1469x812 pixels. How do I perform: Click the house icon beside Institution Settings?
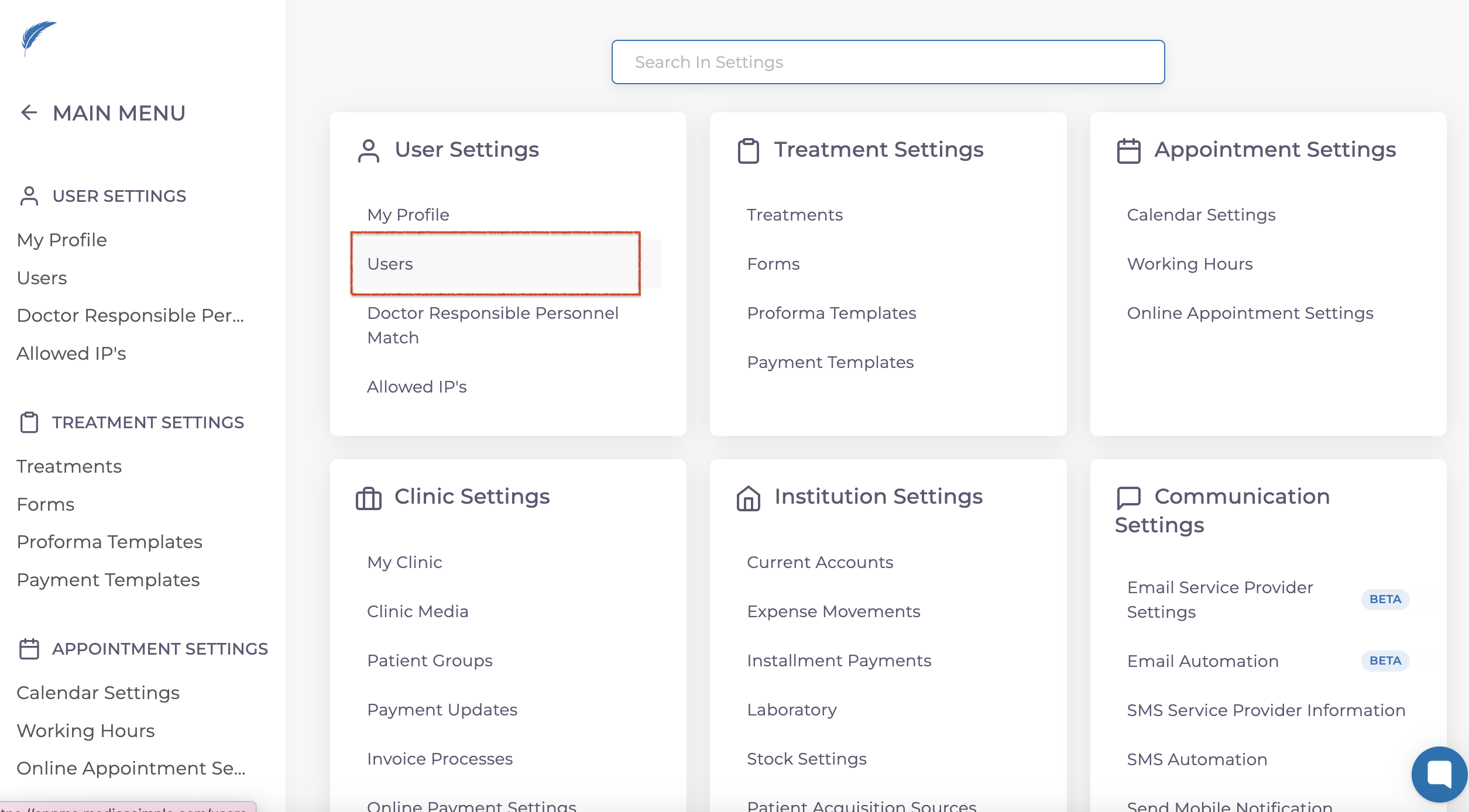pyautogui.click(x=748, y=498)
